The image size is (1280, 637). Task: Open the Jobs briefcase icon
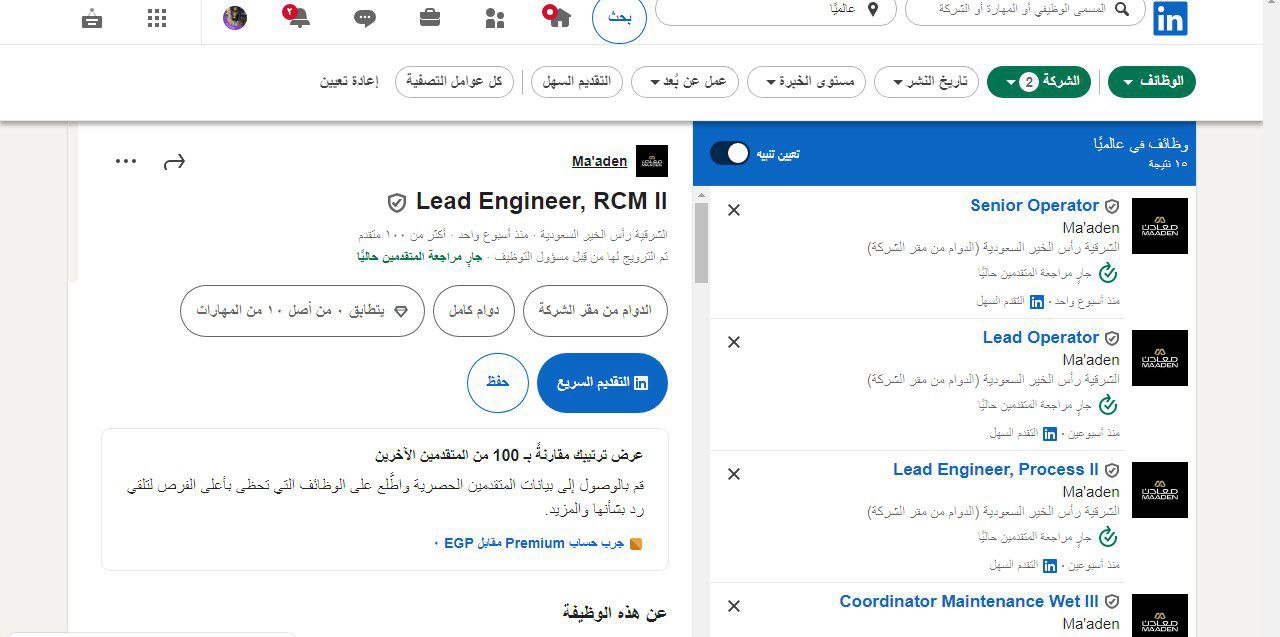point(430,17)
